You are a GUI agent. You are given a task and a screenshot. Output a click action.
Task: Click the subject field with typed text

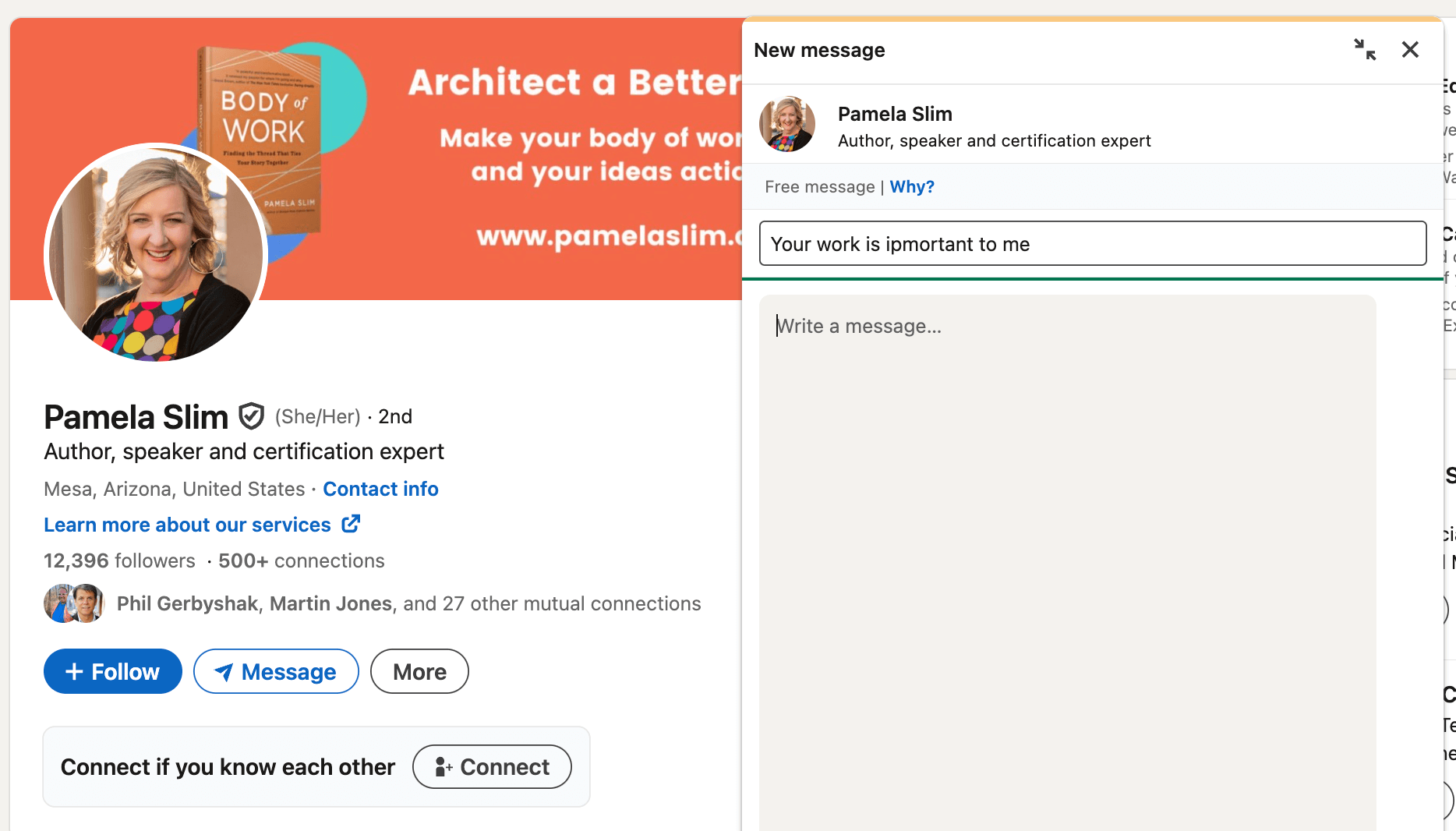[x=1093, y=244]
